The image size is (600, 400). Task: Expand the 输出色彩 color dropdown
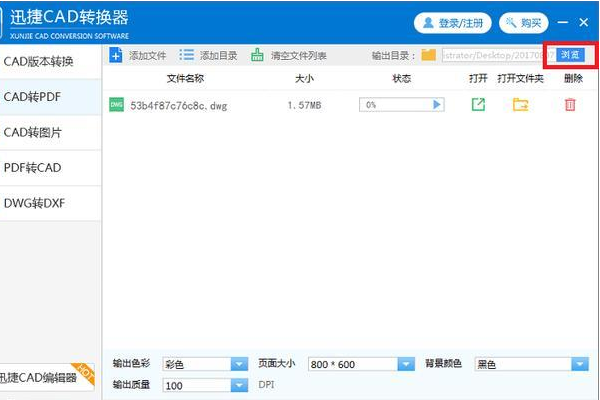pyautogui.click(x=239, y=364)
